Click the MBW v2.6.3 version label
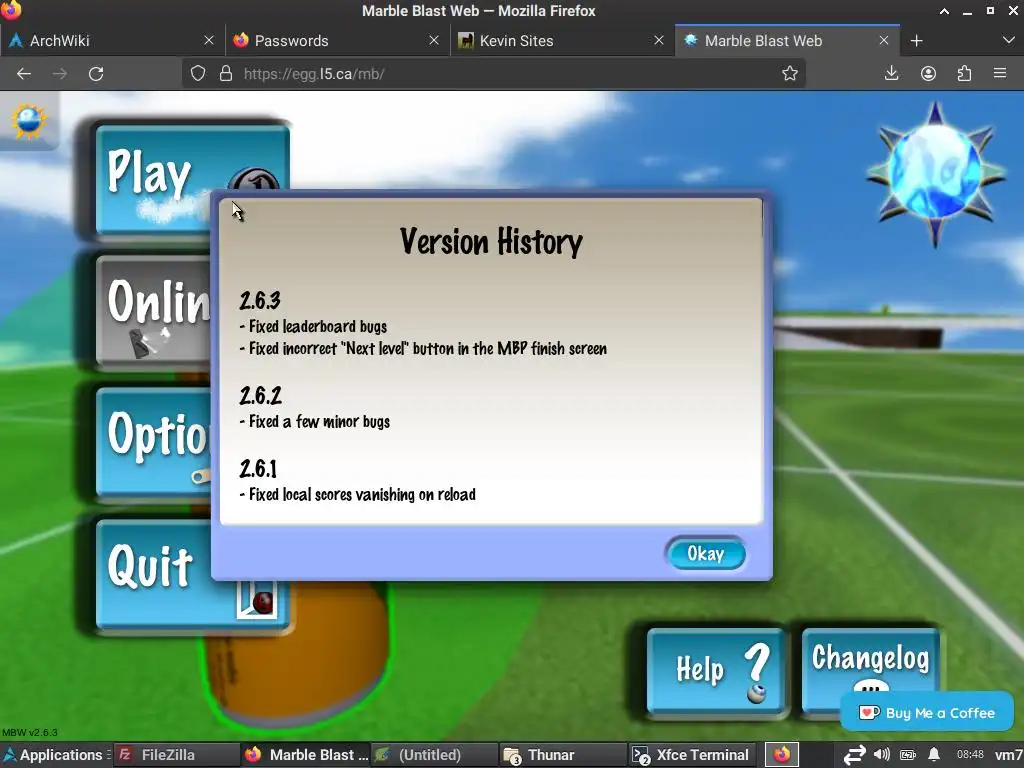The width and height of the screenshot is (1024, 768). pyautogui.click(x=29, y=732)
